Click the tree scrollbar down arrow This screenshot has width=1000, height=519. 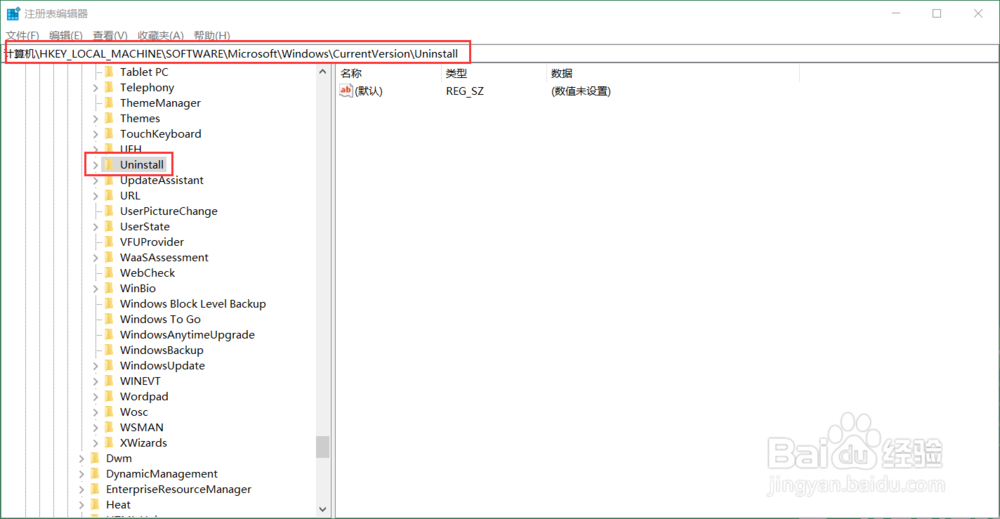[x=323, y=509]
